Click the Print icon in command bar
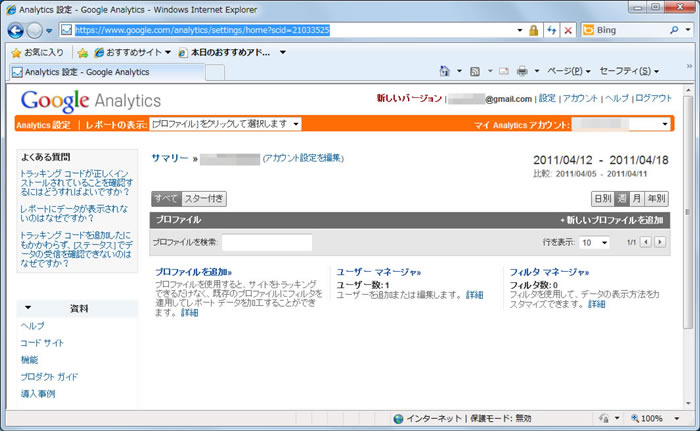The image size is (700, 431). point(522,71)
